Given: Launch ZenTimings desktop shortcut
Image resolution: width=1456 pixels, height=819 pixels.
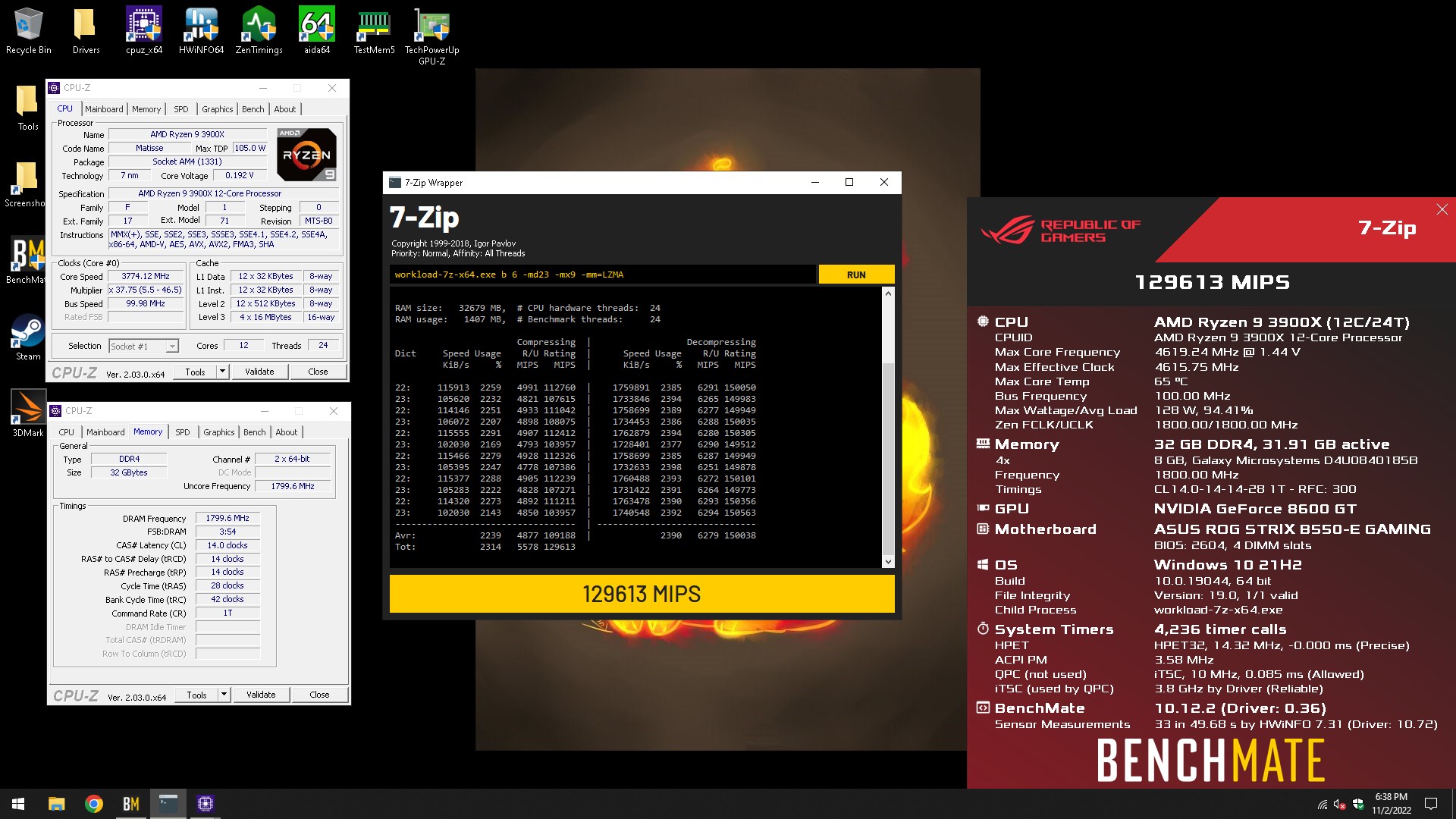Looking at the screenshot, I should point(259,32).
